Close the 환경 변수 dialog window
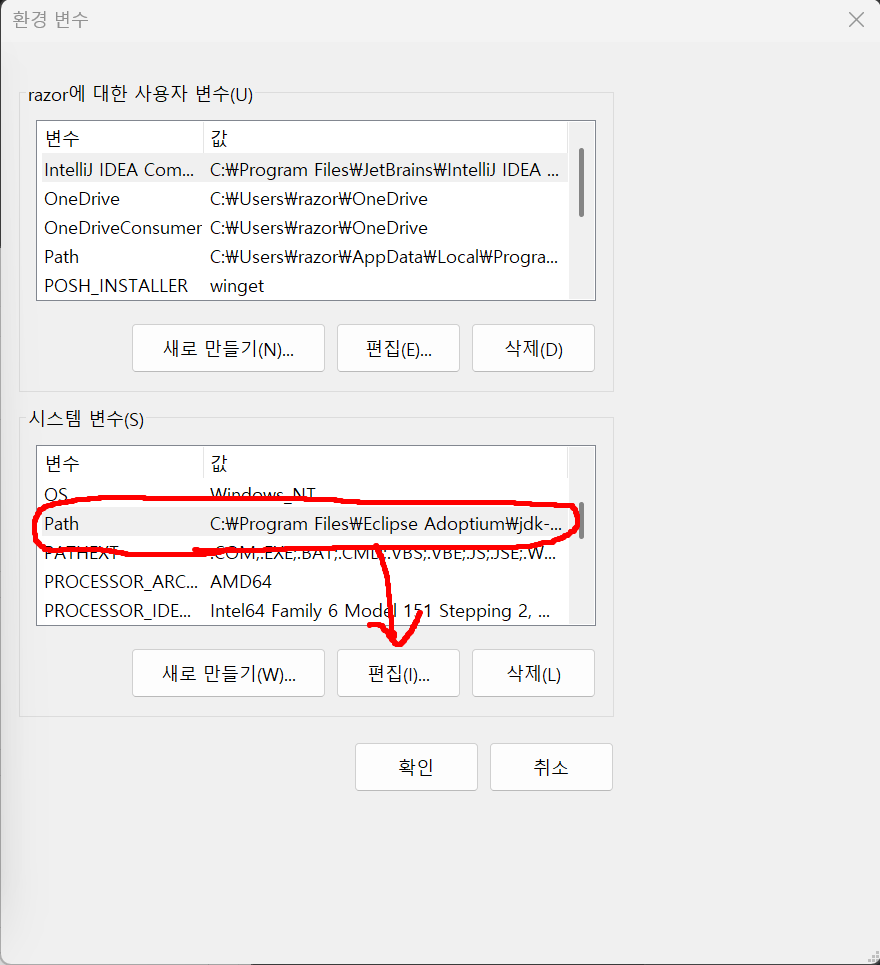Image resolution: width=880 pixels, height=965 pixels. coord(856,20)
